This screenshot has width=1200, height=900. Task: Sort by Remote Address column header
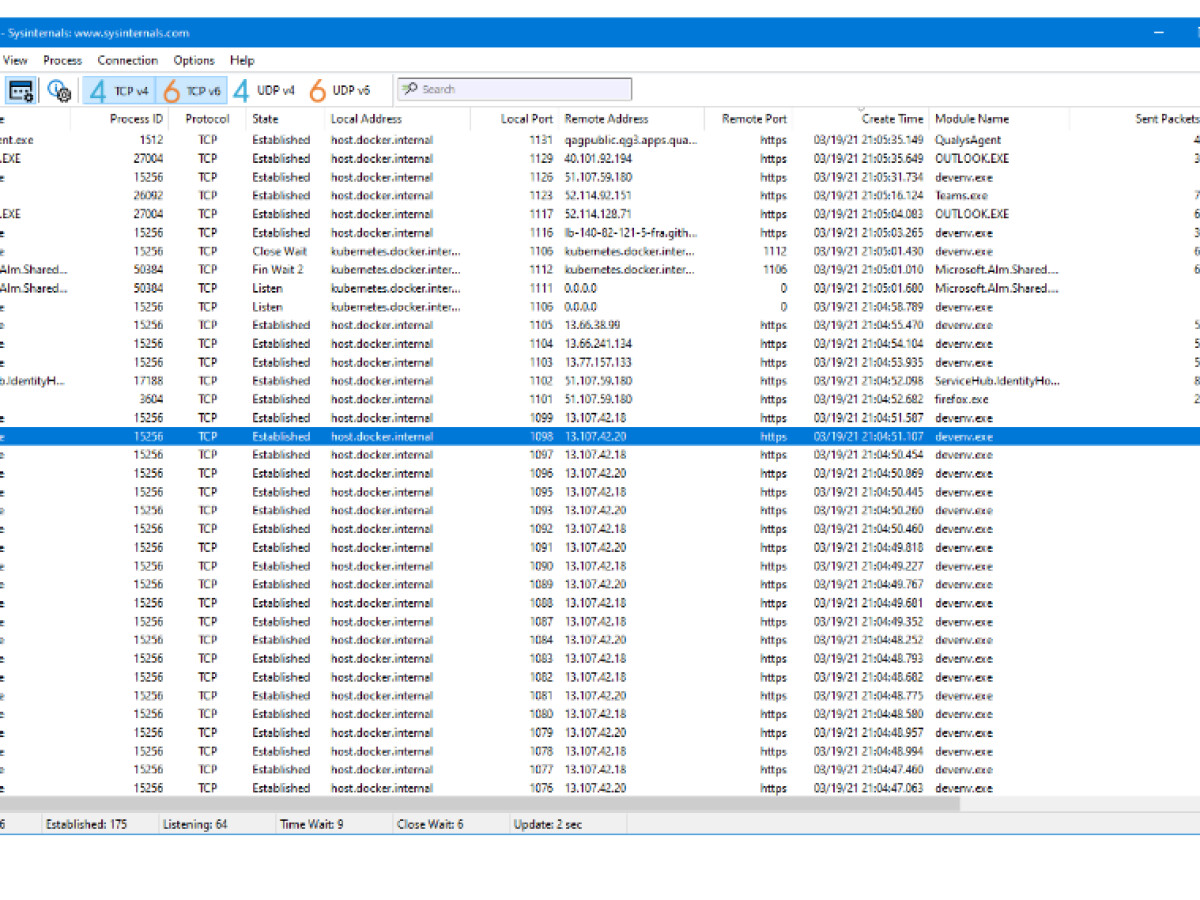click(x=606, y=119)
